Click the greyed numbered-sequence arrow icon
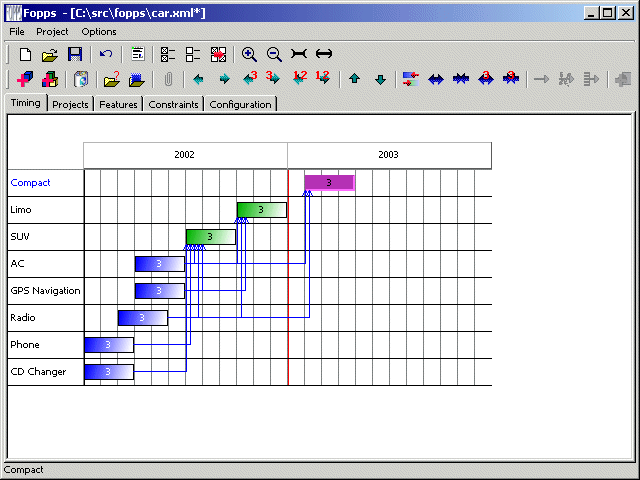This screenshot has height=480, width=640. point(566,79)
